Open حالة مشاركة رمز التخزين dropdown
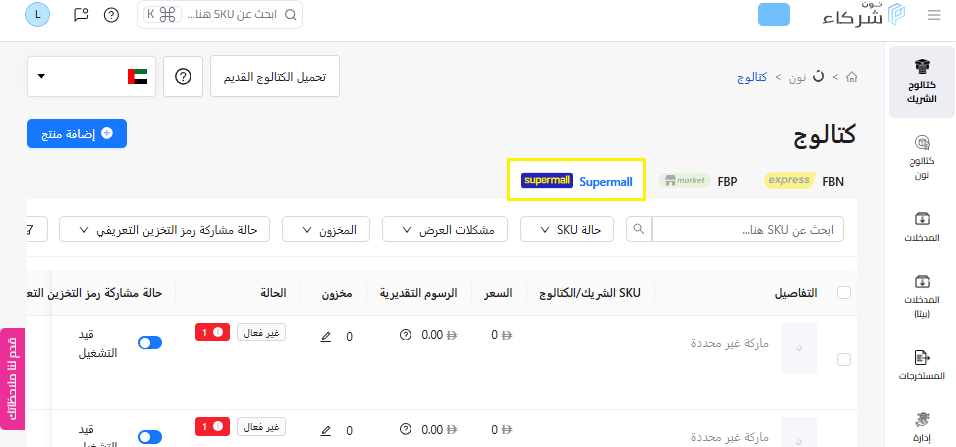Image resolution: width=956 pixels, height=447 pixels. click(x=165, y=229)
